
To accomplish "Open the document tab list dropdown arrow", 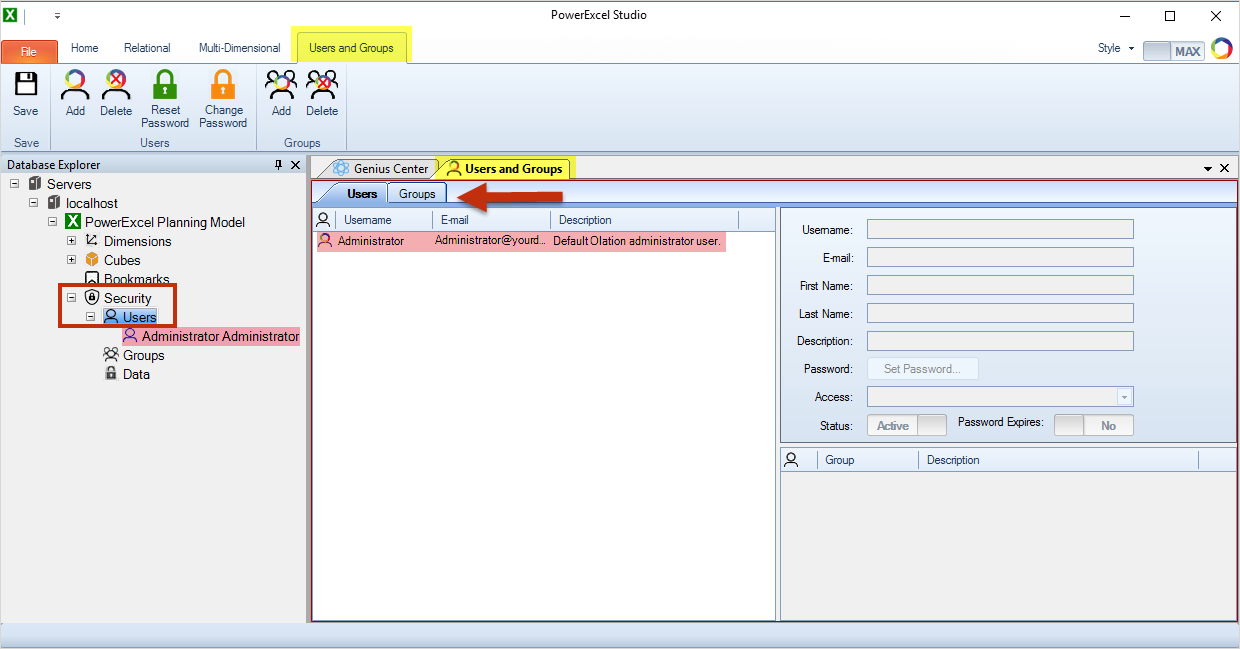I will click(x=1209, y=169).
